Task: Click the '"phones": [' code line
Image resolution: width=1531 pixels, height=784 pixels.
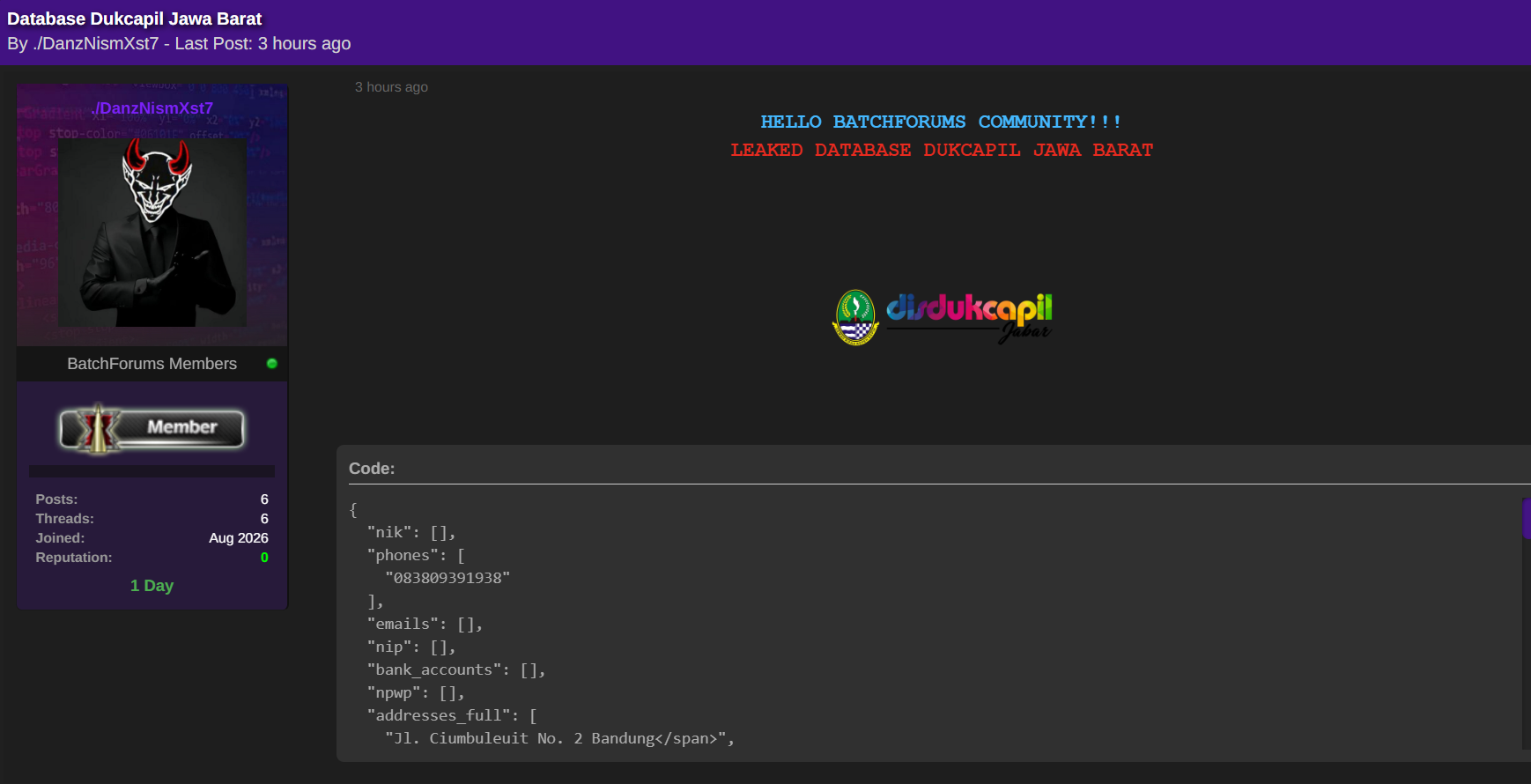Action: [x=416, y=555]
